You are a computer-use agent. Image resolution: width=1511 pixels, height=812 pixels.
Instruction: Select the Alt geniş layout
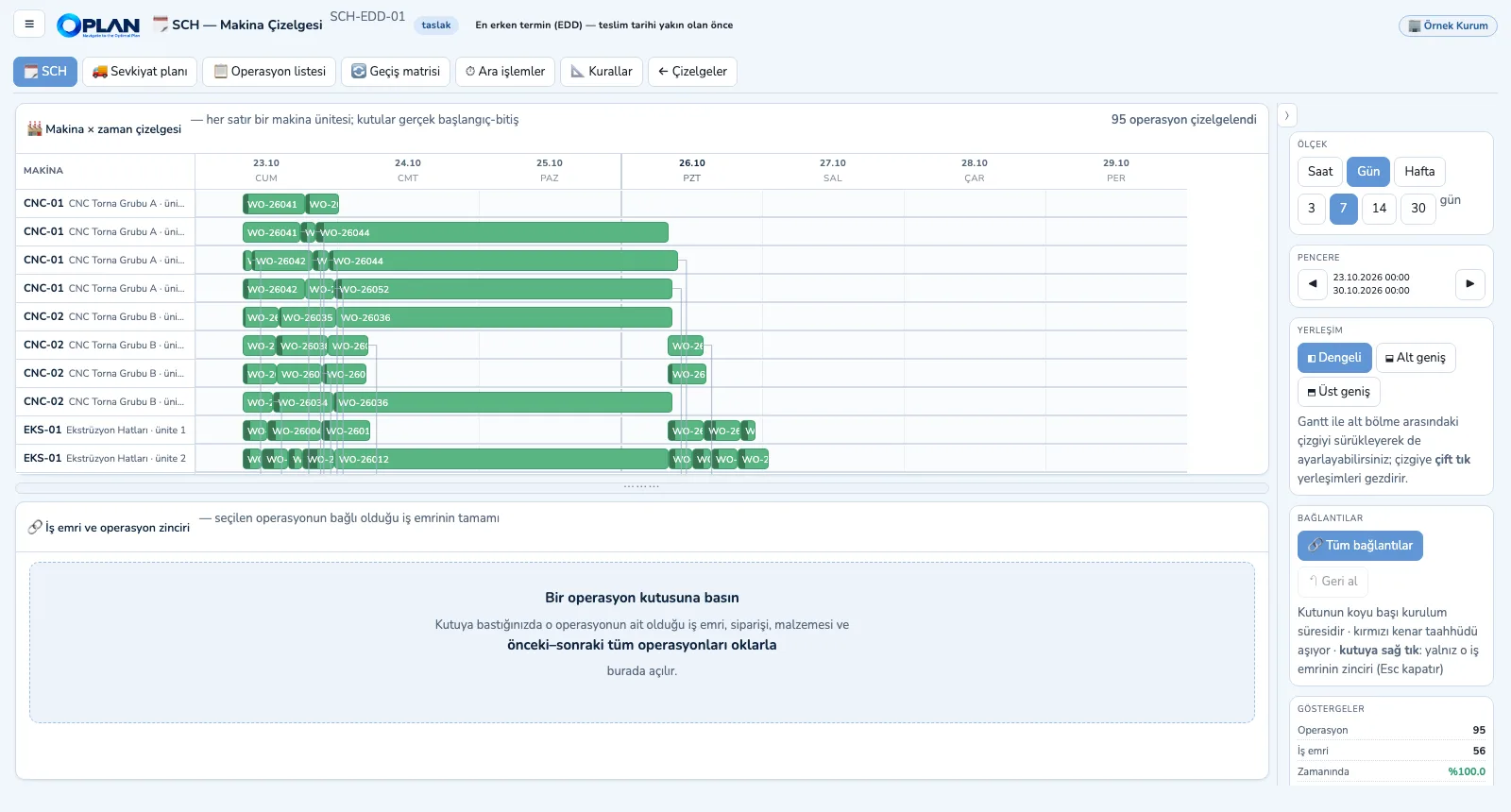click(x=1416, y=358)
